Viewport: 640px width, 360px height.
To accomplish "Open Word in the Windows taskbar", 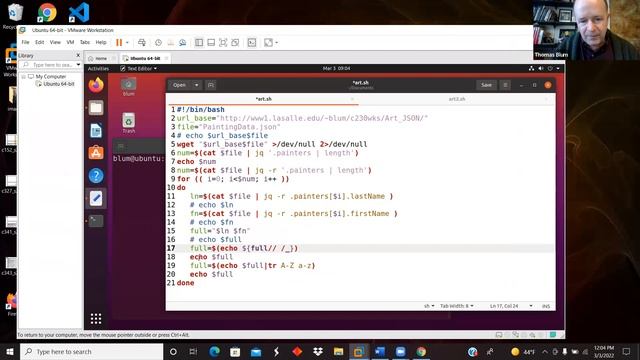I will (380, 351).
